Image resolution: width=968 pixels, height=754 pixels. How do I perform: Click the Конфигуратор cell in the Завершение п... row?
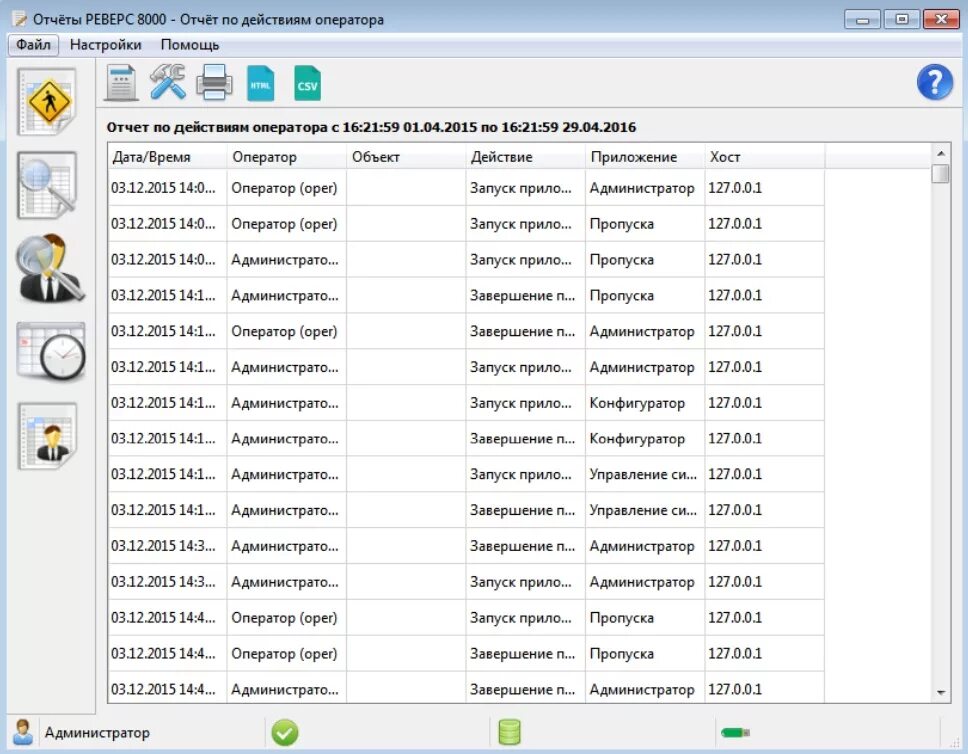pyautogui.click(x=645, y=439)
